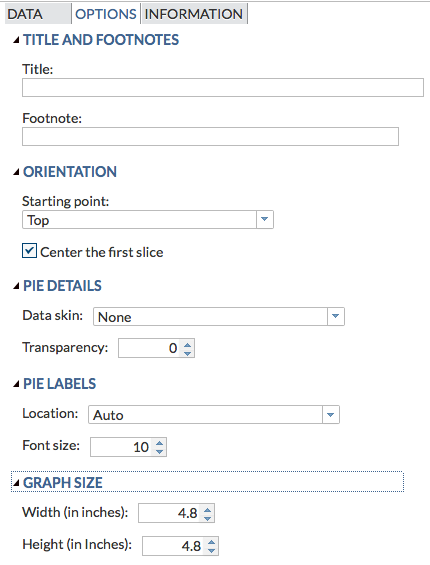
Task: Increase Font size with the up arrow
Action: (x=160, y=444)
